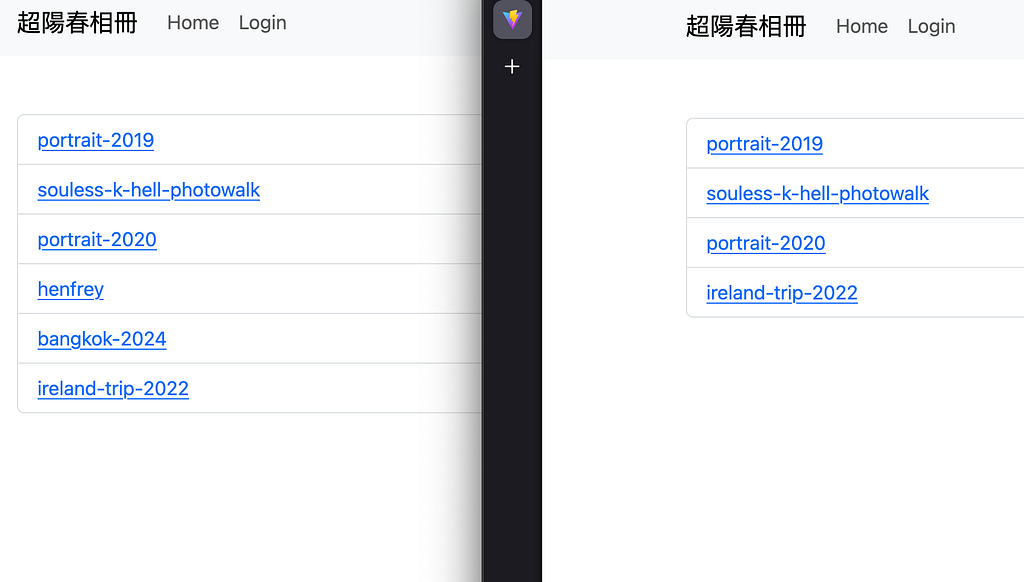
Task: Open portrait-2019 album in left pane
Action: pos(96,140)
